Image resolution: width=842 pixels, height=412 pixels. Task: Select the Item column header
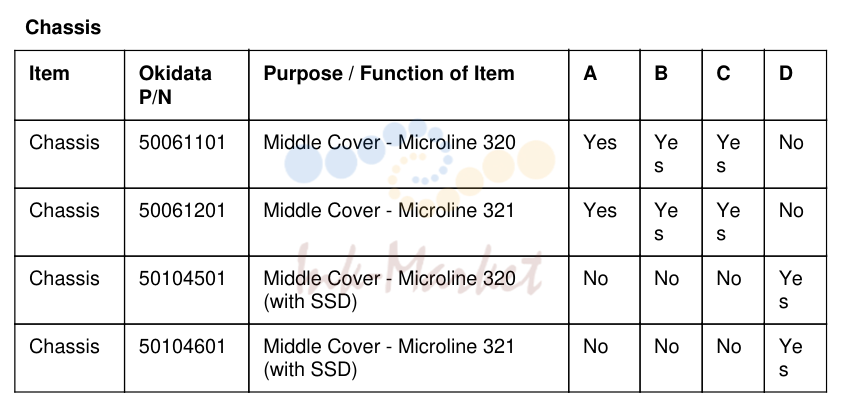[49, 74]
